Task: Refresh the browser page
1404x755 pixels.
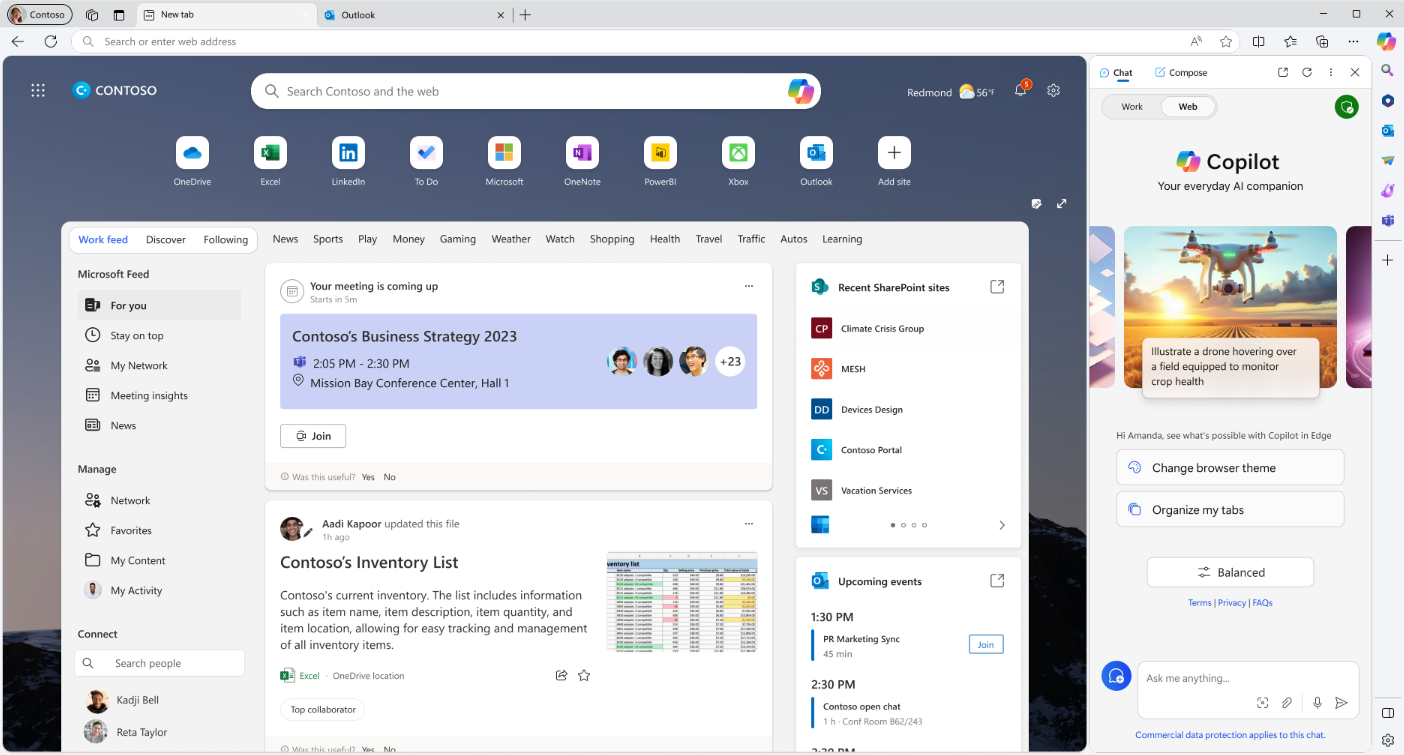Action: (x=51, y=41)
